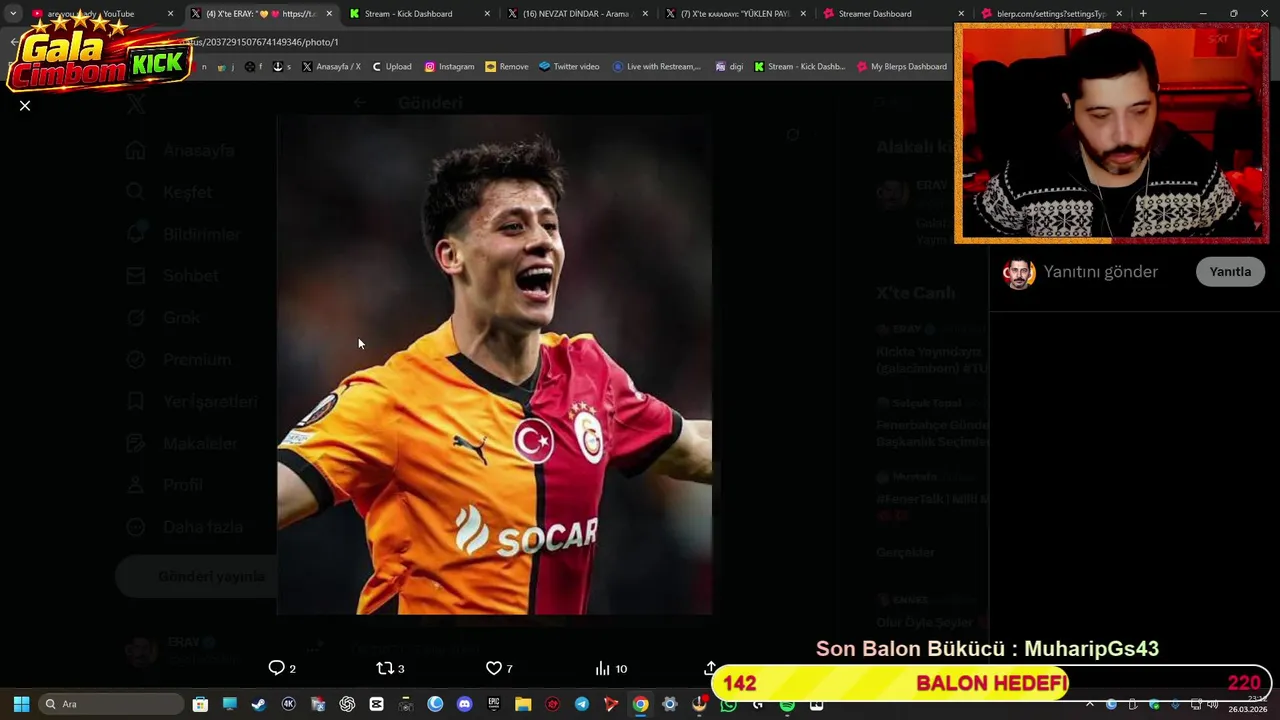Viewport: 1280px width, 720px height.
Task: Click the 'Yanıtını gönder' reply input field
Action: (1100, 272)
